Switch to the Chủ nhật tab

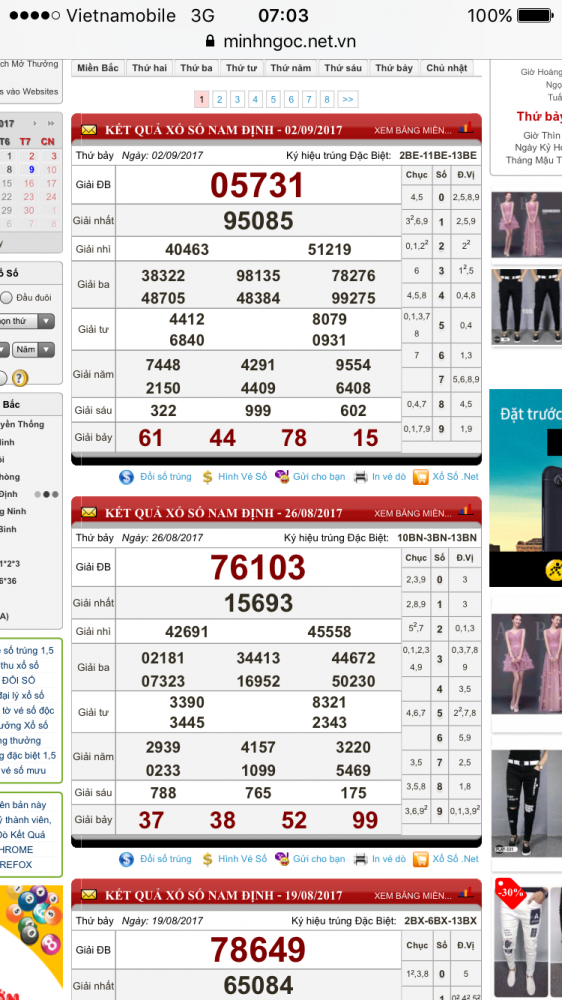coord(447,68)
